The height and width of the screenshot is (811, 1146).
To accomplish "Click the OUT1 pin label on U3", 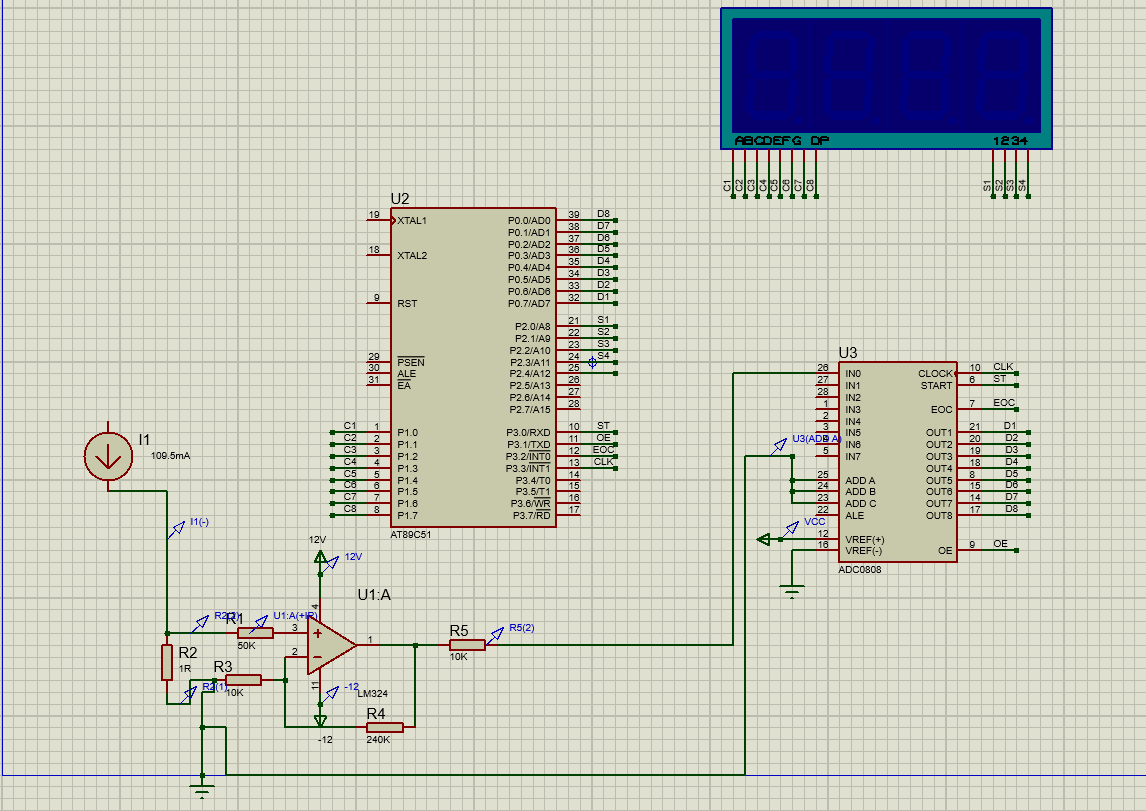I will coord(939,433).
